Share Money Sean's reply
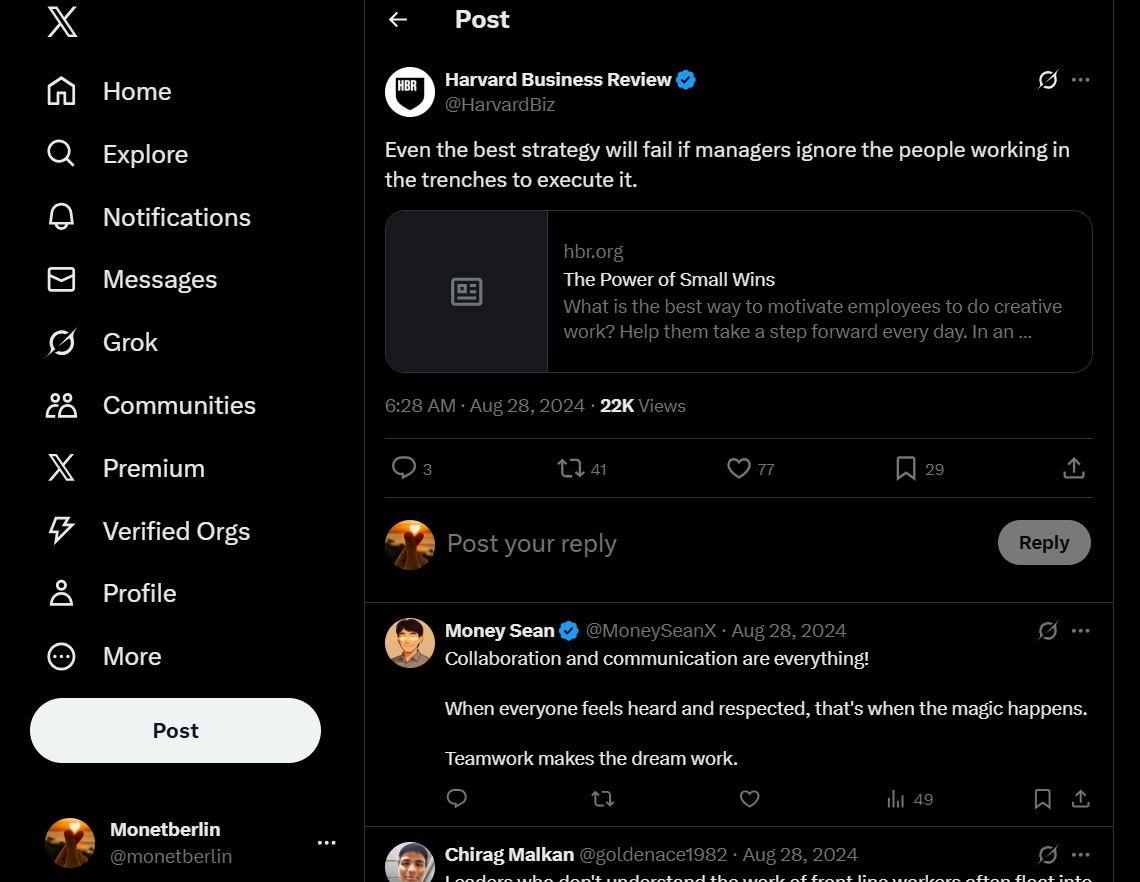This screenshot has height=882, width=1140. point(1080,799)
